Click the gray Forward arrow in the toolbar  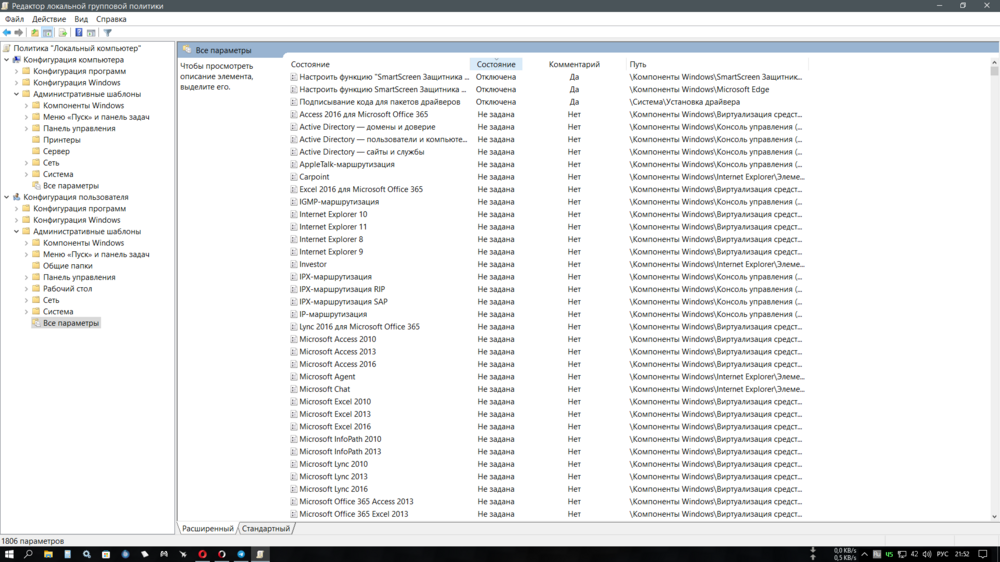pos(19,33)
